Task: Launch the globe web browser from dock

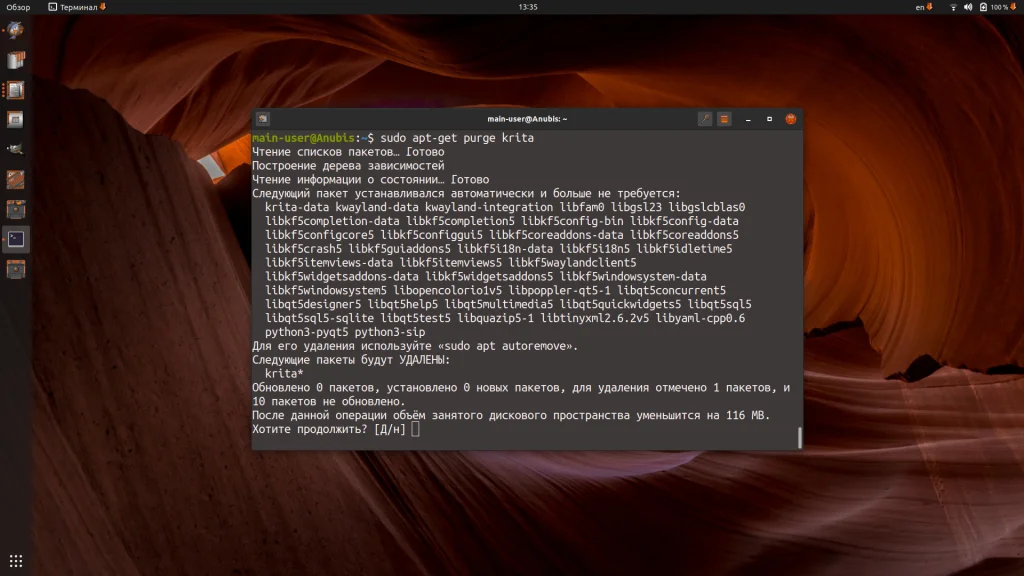Action: [16, 30]
